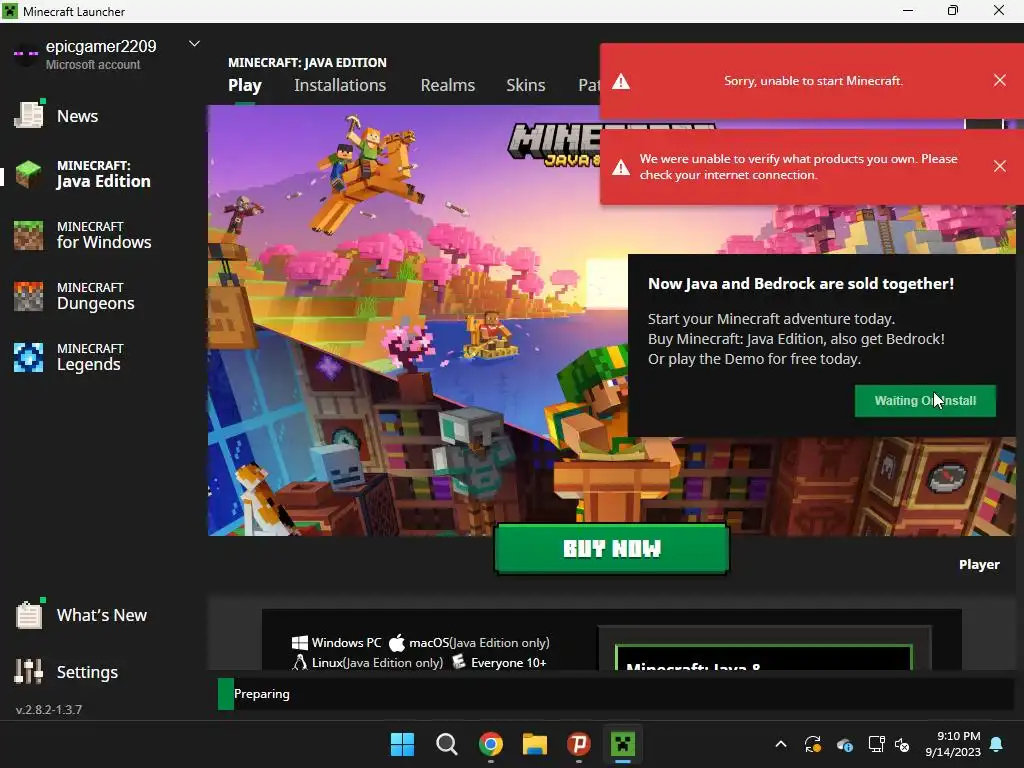This screenshot has height=768, width=1024.
Task: Click the display network tray icon
Action: (x=876, y=744)
